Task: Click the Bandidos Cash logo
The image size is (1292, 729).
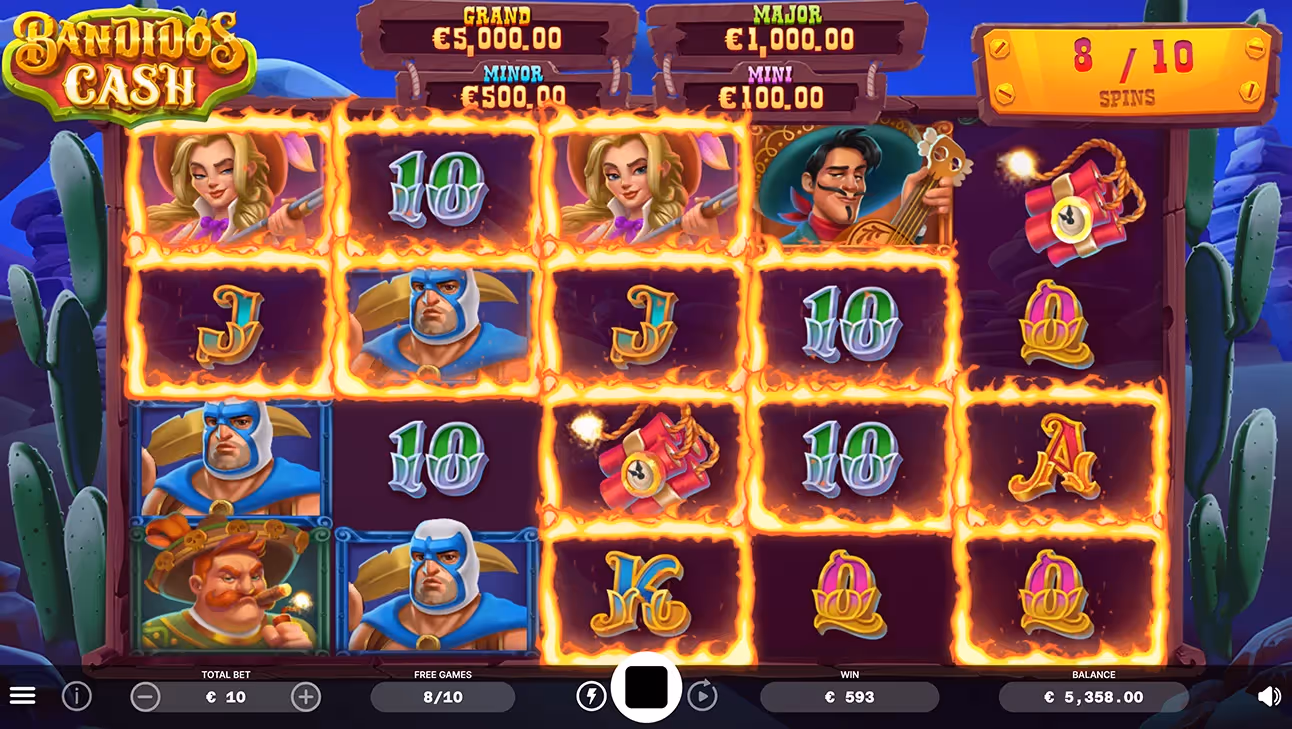Action: pos(128,60)
